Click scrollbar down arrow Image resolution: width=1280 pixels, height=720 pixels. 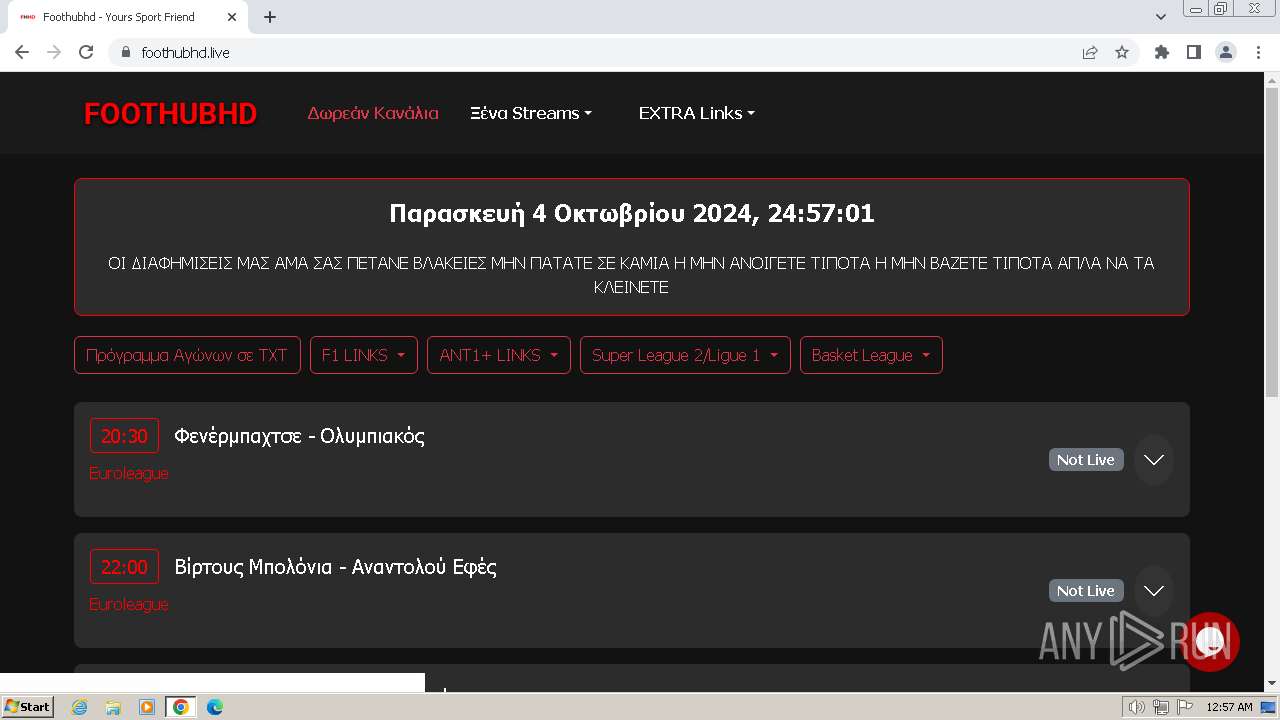click(1272, 683)
